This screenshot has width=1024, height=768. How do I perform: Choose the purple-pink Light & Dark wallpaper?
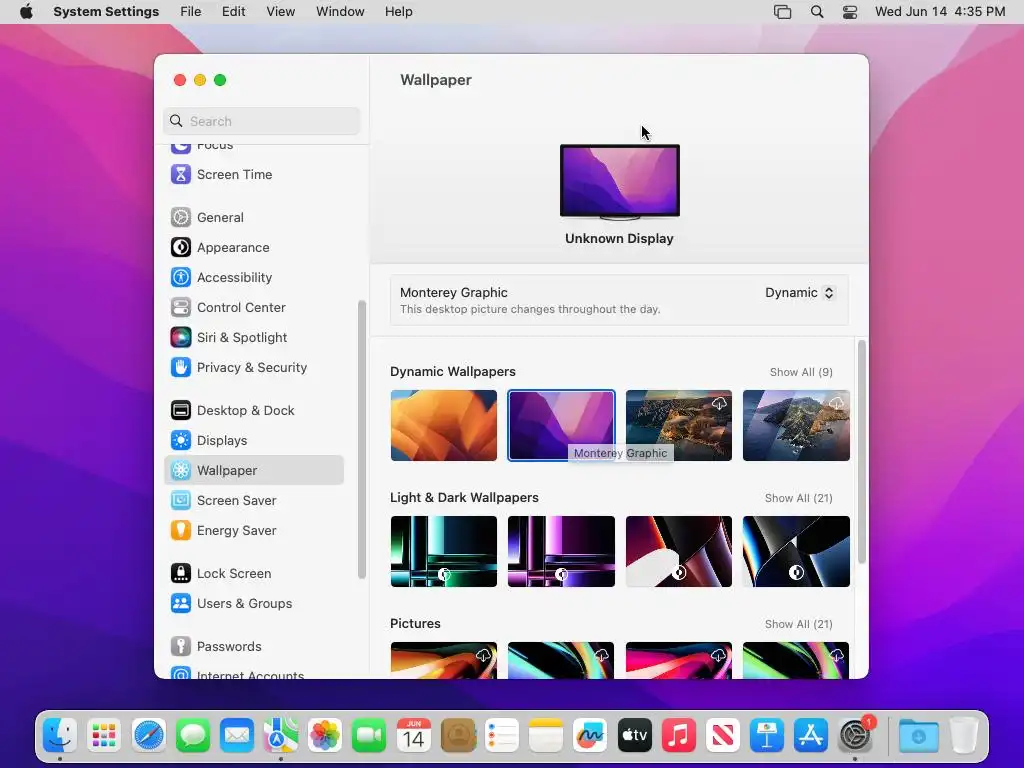(x=561, y=551)
